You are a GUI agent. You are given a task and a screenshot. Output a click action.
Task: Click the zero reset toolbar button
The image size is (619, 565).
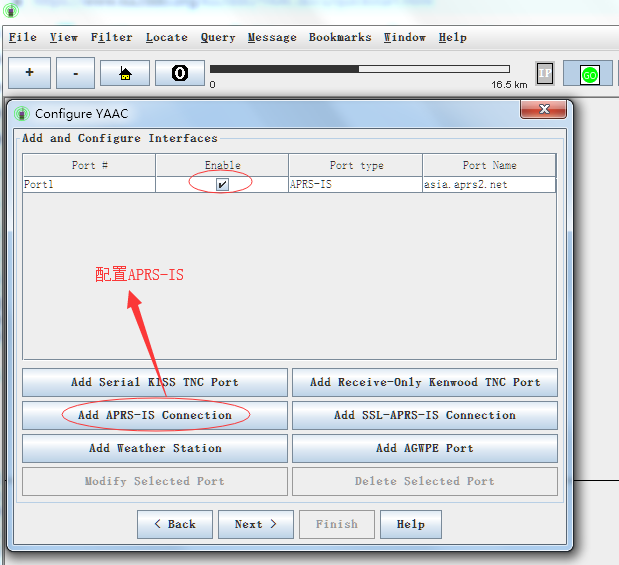[180, 73]
